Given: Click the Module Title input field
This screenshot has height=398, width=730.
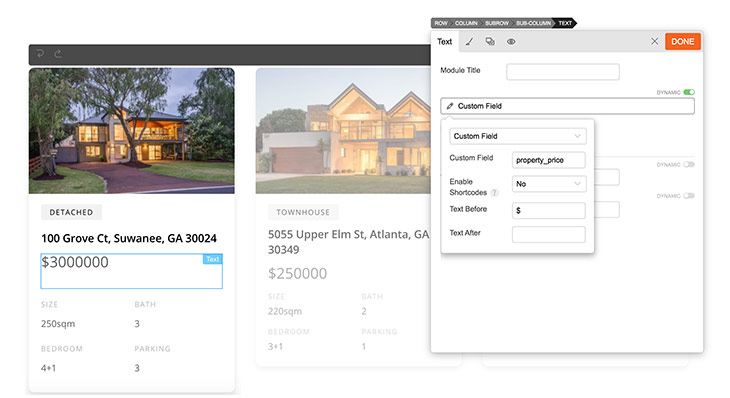Looking at the screenshot, I should pyautogui.click(x=563, y=72).
